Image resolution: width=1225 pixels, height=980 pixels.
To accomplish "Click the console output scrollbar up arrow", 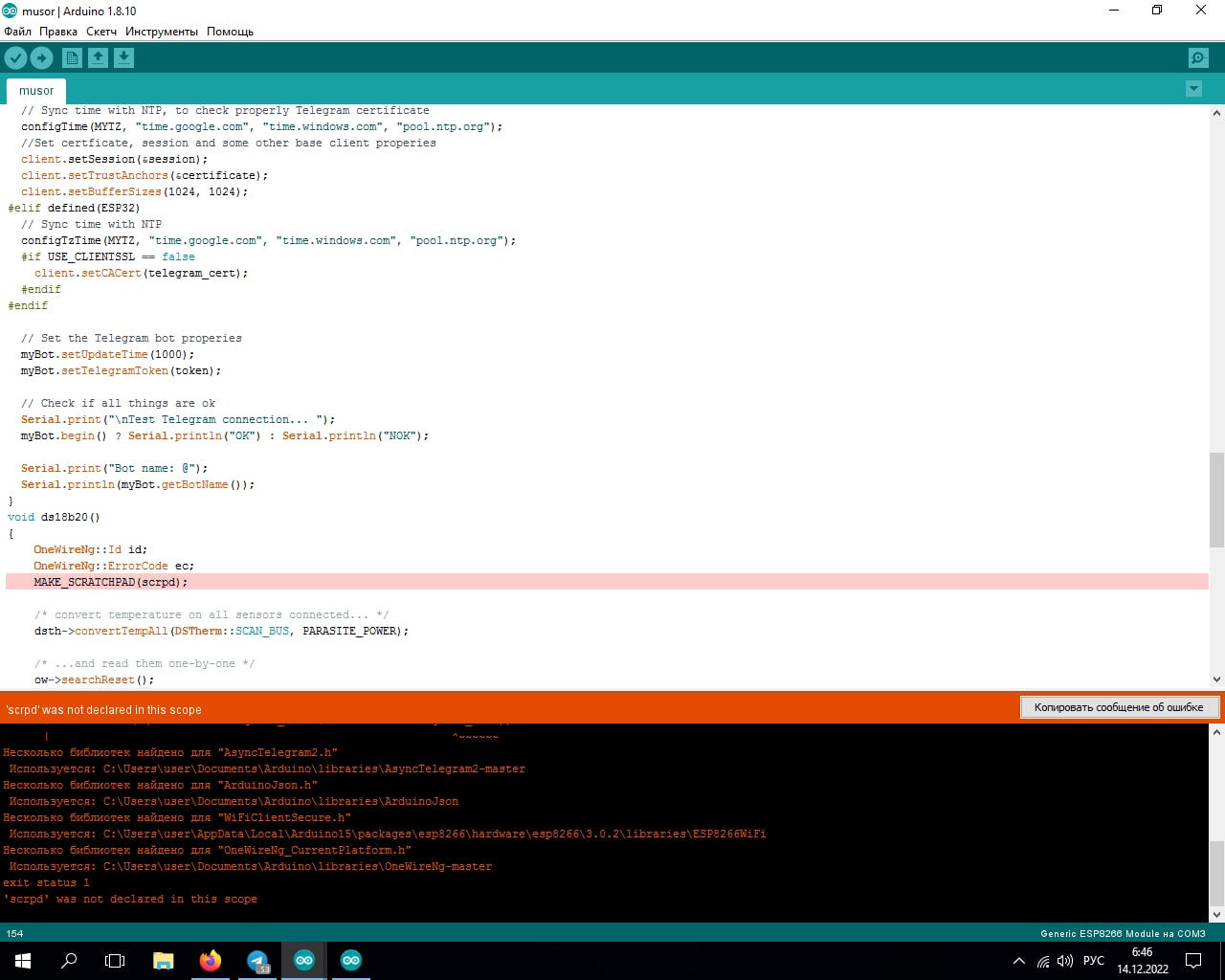I will tap(1216, 733).
